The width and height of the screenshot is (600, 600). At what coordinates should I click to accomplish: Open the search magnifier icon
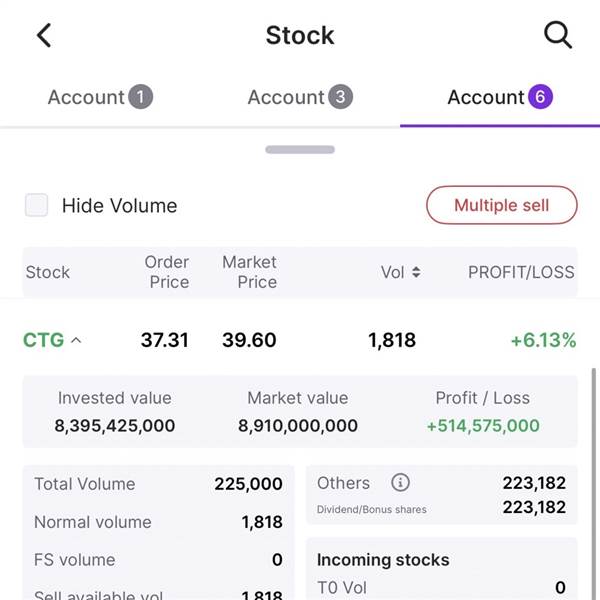(x=557, y=36)
